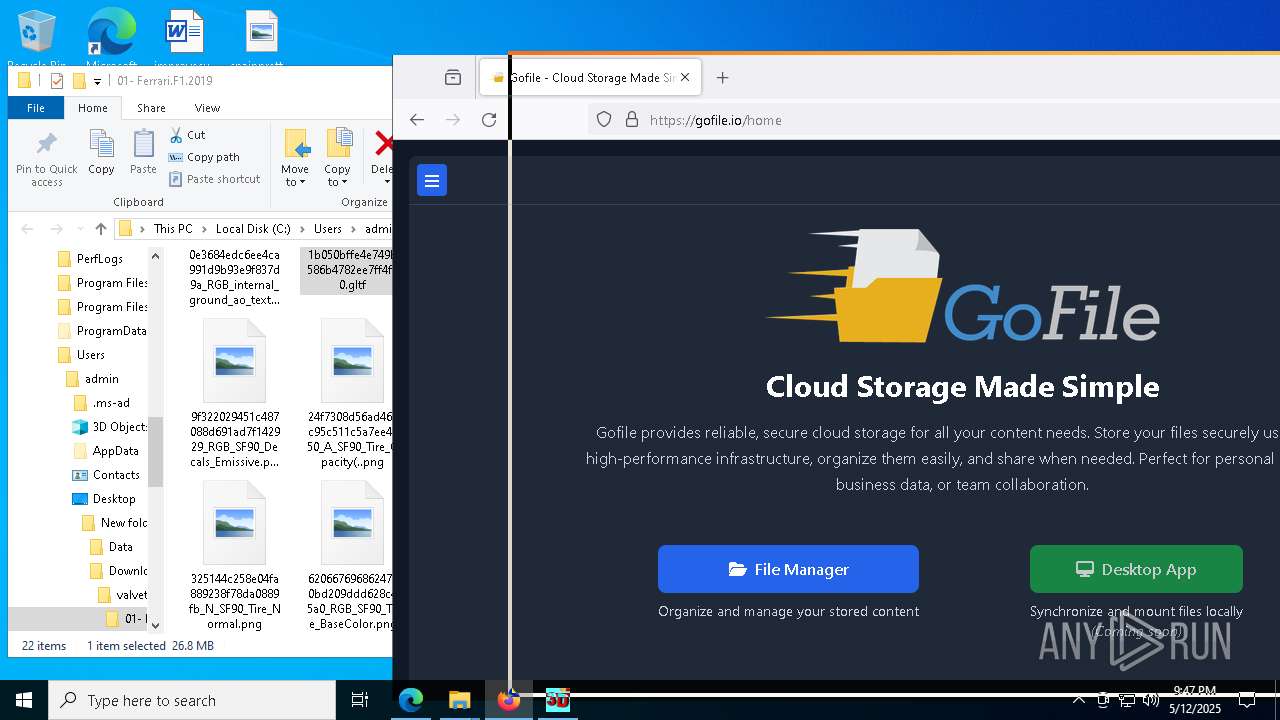The width and height of the screenshot is (1280, 720).
Task: Close the Gofile browser tab
Action: click(685, 78)
